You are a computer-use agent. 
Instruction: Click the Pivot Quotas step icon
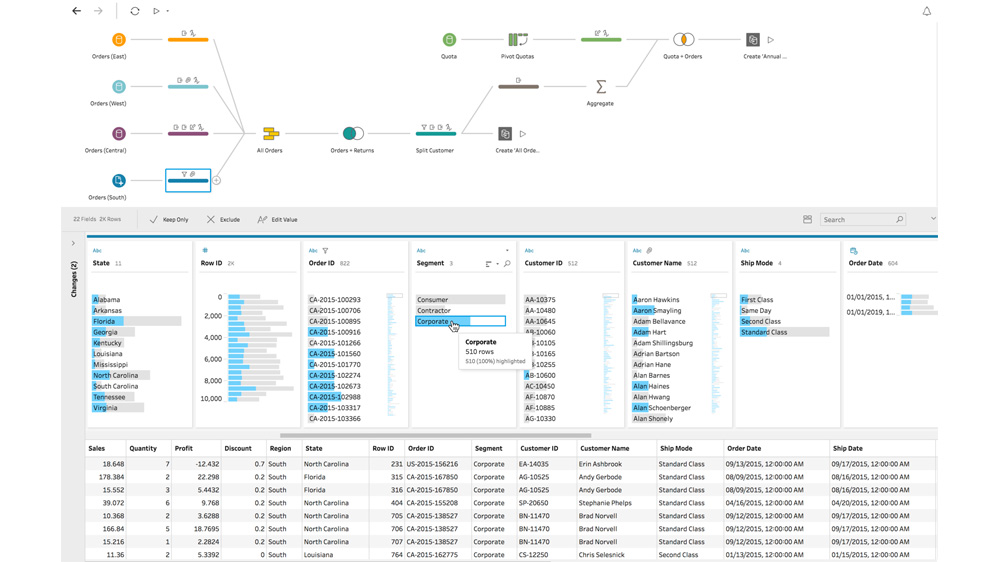coord(518,40)
